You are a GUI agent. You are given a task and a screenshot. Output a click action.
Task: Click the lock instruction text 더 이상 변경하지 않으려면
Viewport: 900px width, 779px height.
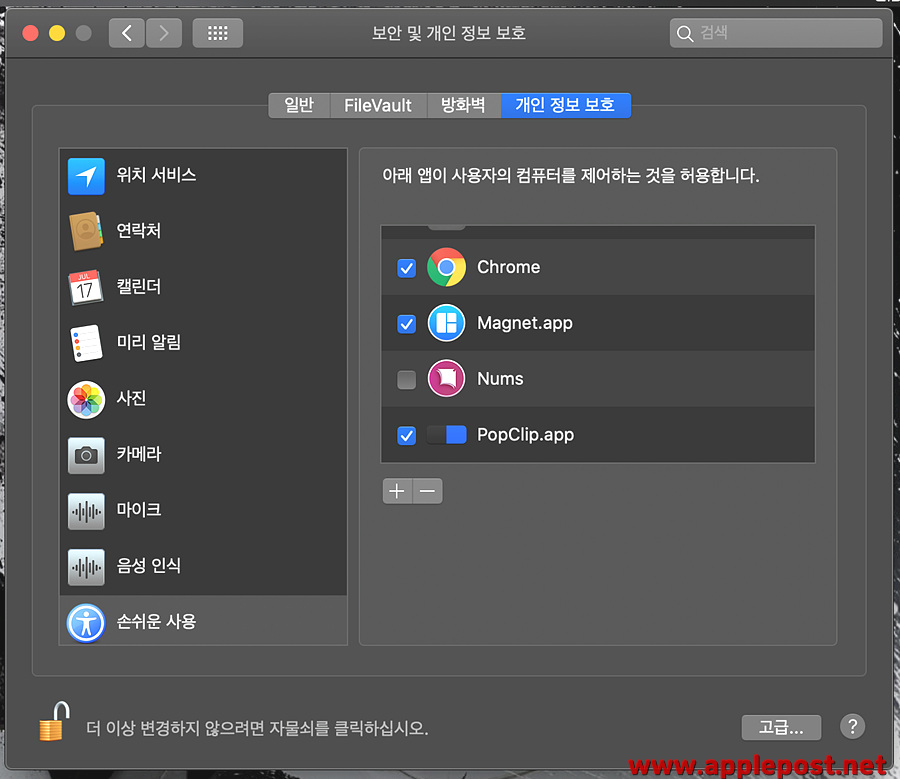click(x=257, y=728)
